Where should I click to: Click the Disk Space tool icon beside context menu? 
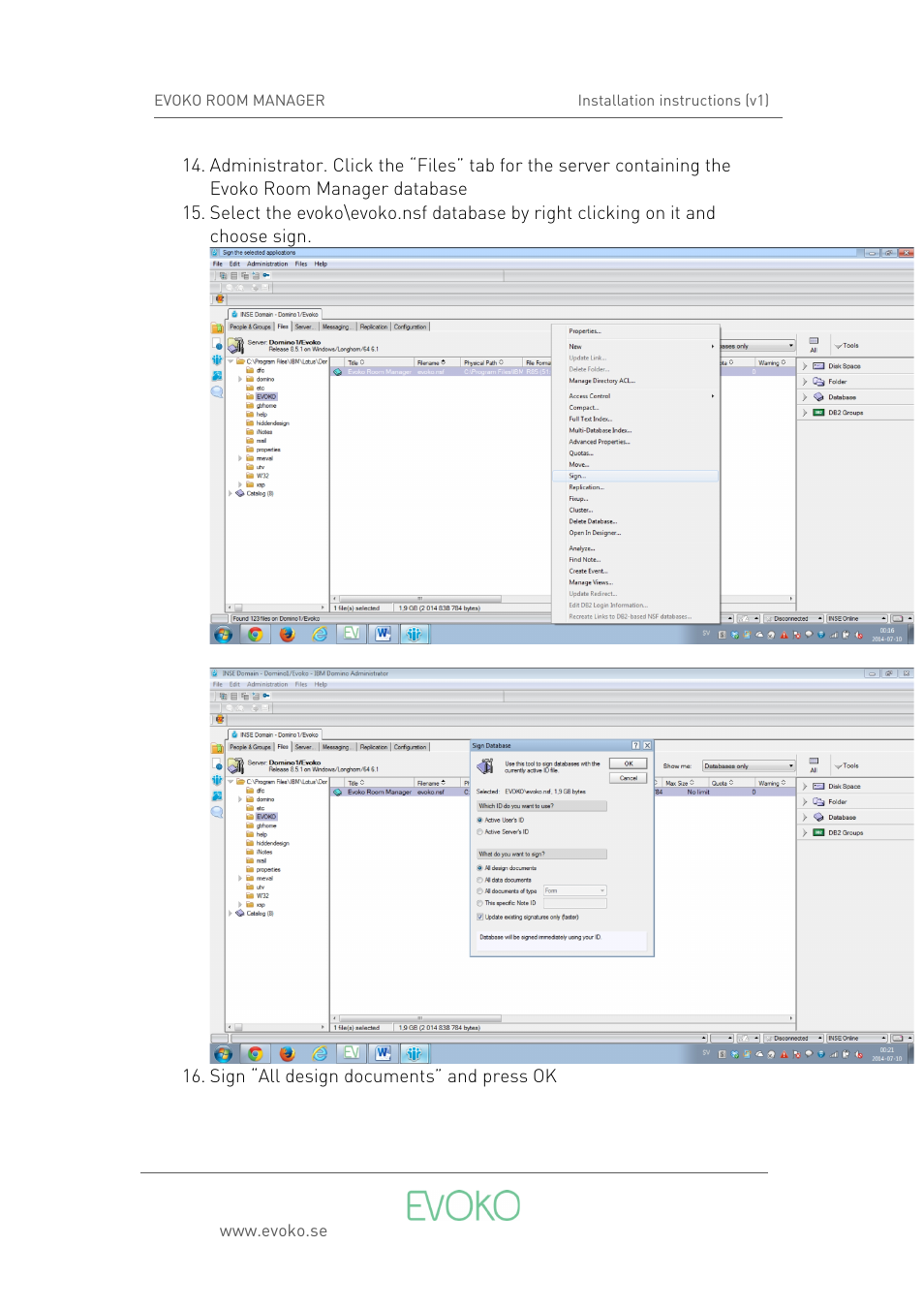[818, 366]
